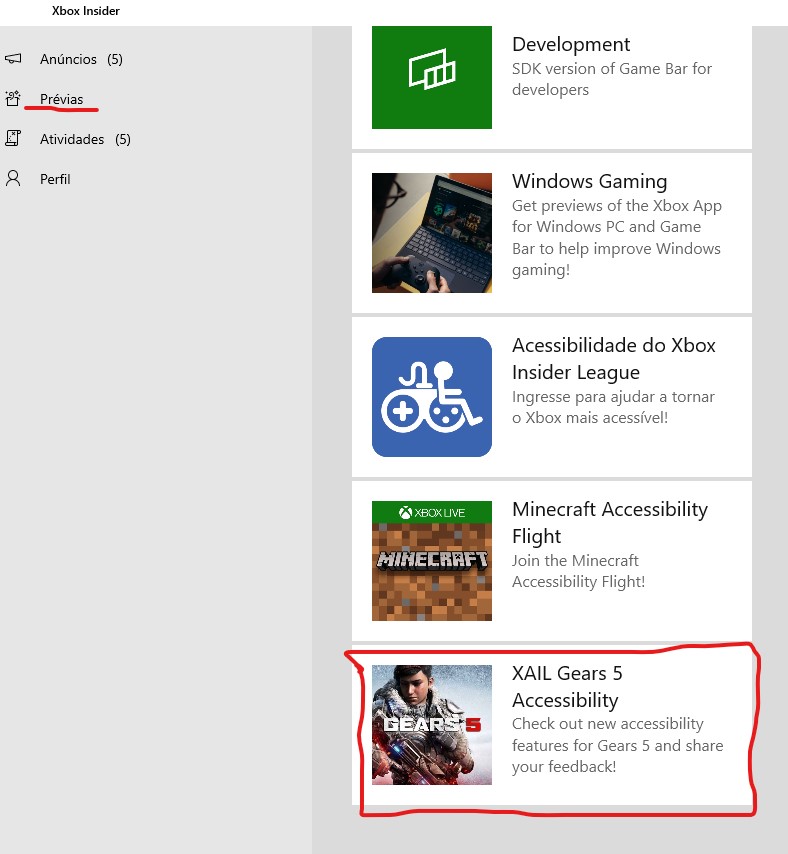The image size is (788, 854).
Task: Click 'Check out new accessibility features' description
Action: 618,745
